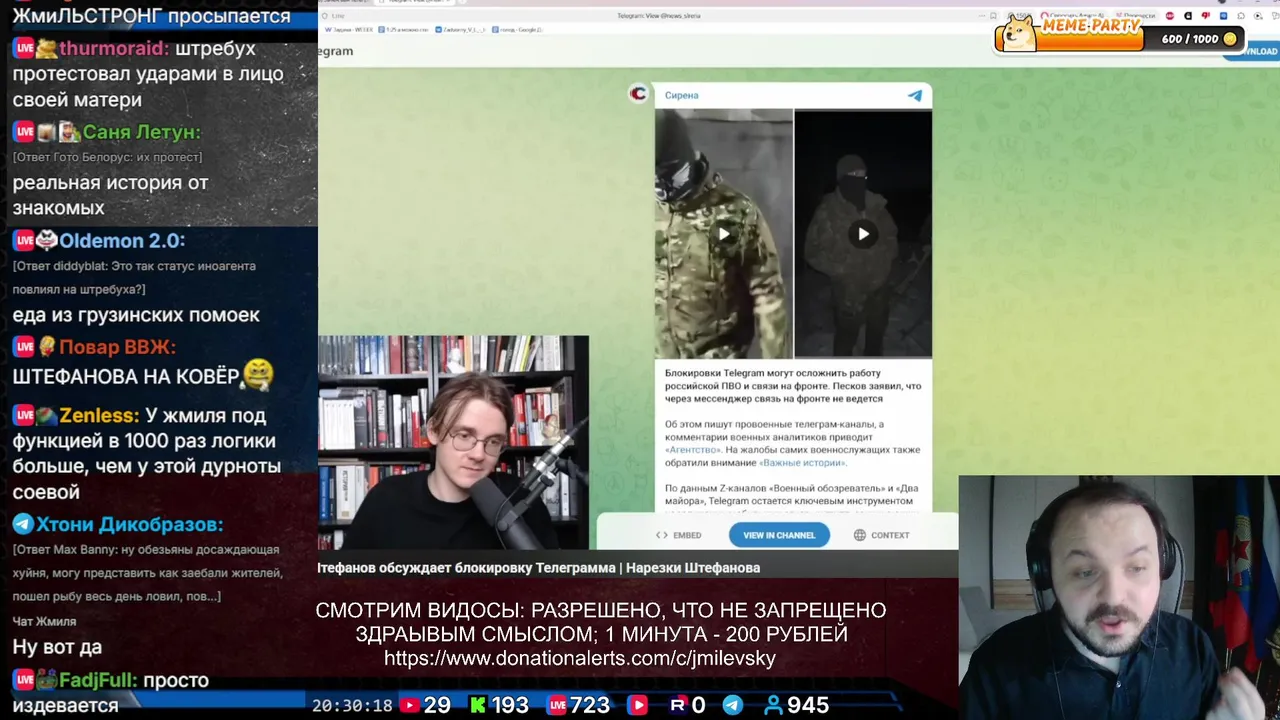The height and width of the screenshot is (720, 1280).
Task: Click the Чат Жмиля label
Action: (x=44, y=622)
